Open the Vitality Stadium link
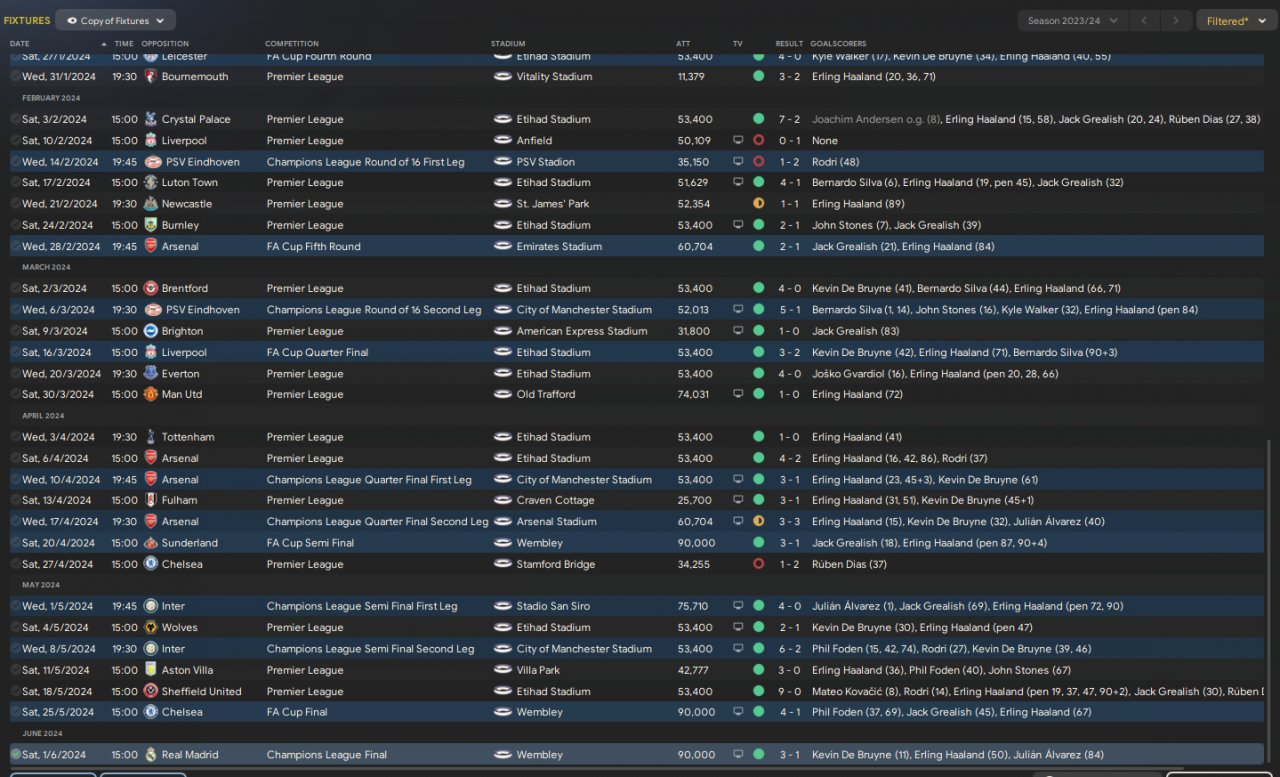The image size is (1280, 777). pos(554,77)
